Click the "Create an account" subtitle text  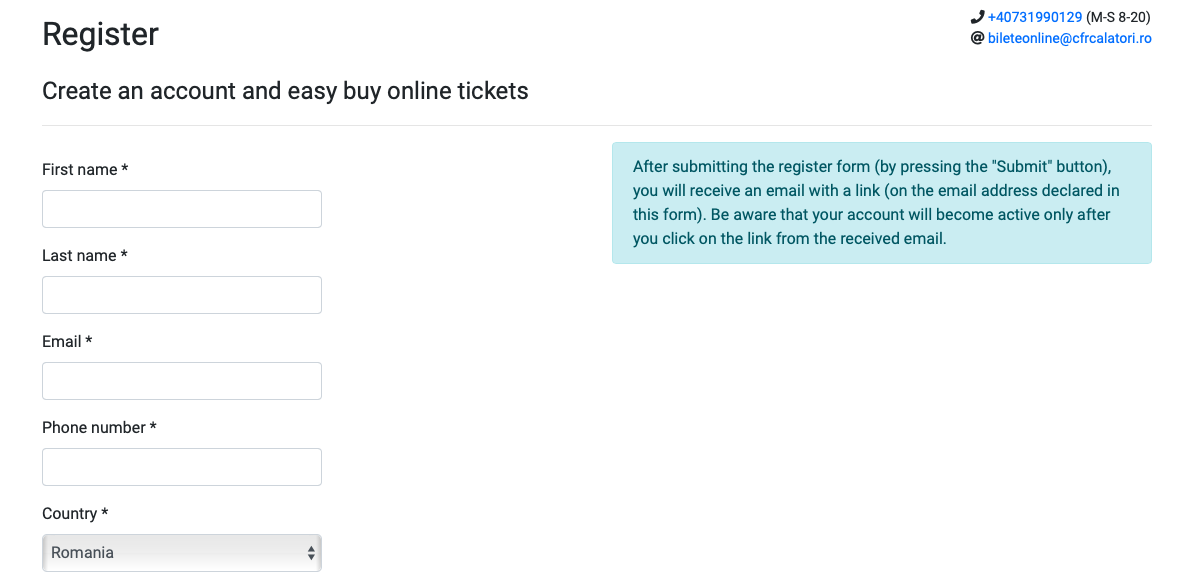[285, 91]
